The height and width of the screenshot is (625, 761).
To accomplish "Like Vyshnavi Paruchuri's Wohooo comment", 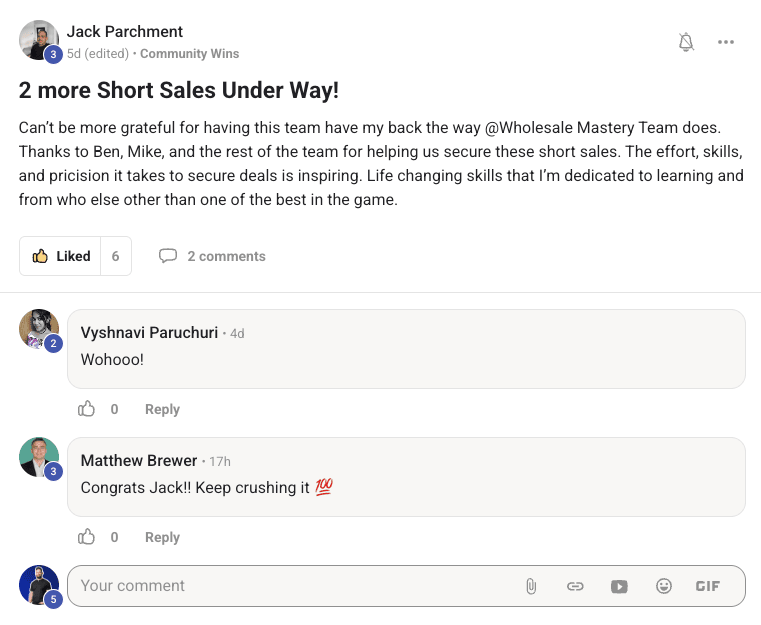I will [x=88, y=409].
